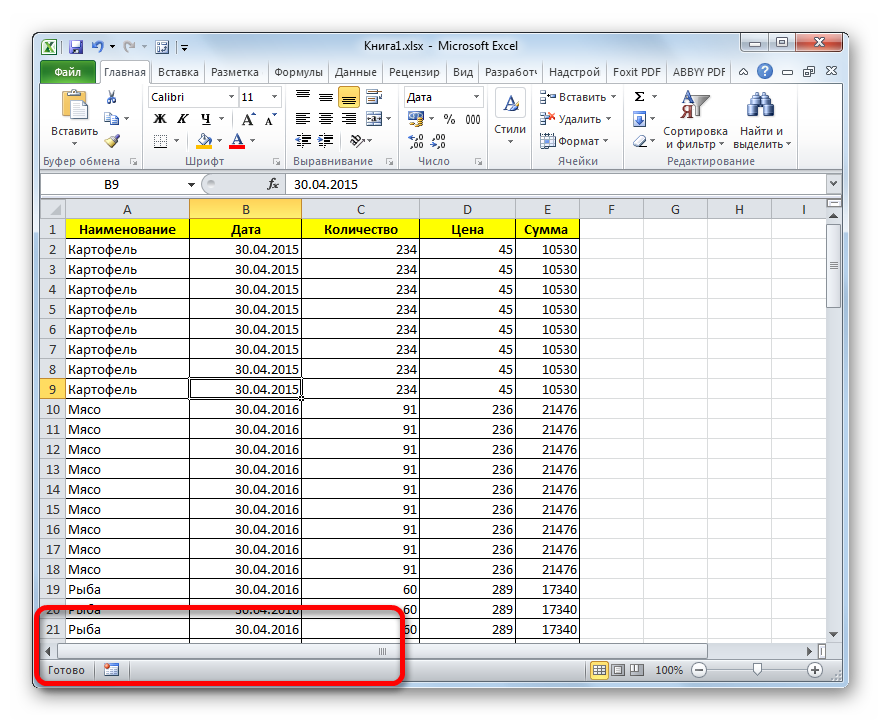
Task: Switch to Page Layout view in status bar
Action: coord(618,670)
